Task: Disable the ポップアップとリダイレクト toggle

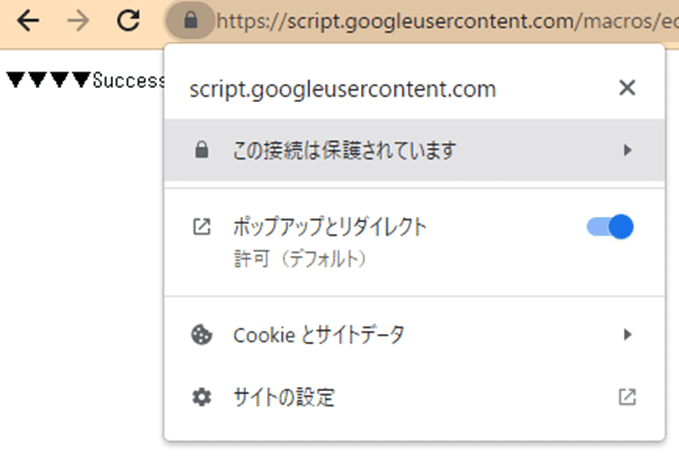Action: click(610, 226)
